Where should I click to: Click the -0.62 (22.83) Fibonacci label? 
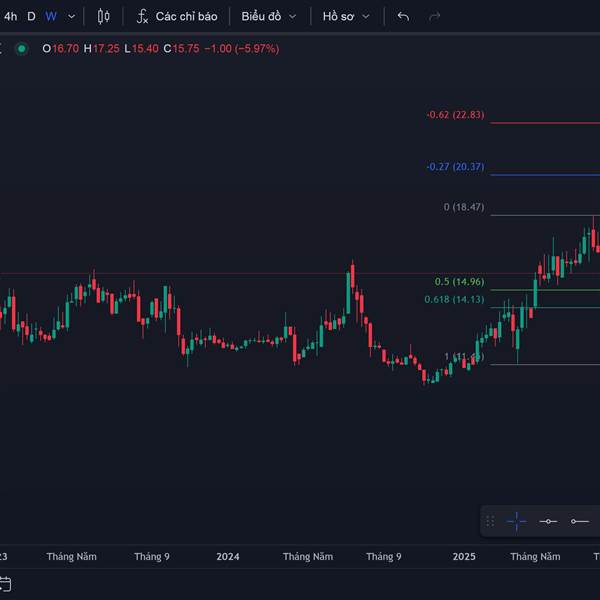coord(455,114)
